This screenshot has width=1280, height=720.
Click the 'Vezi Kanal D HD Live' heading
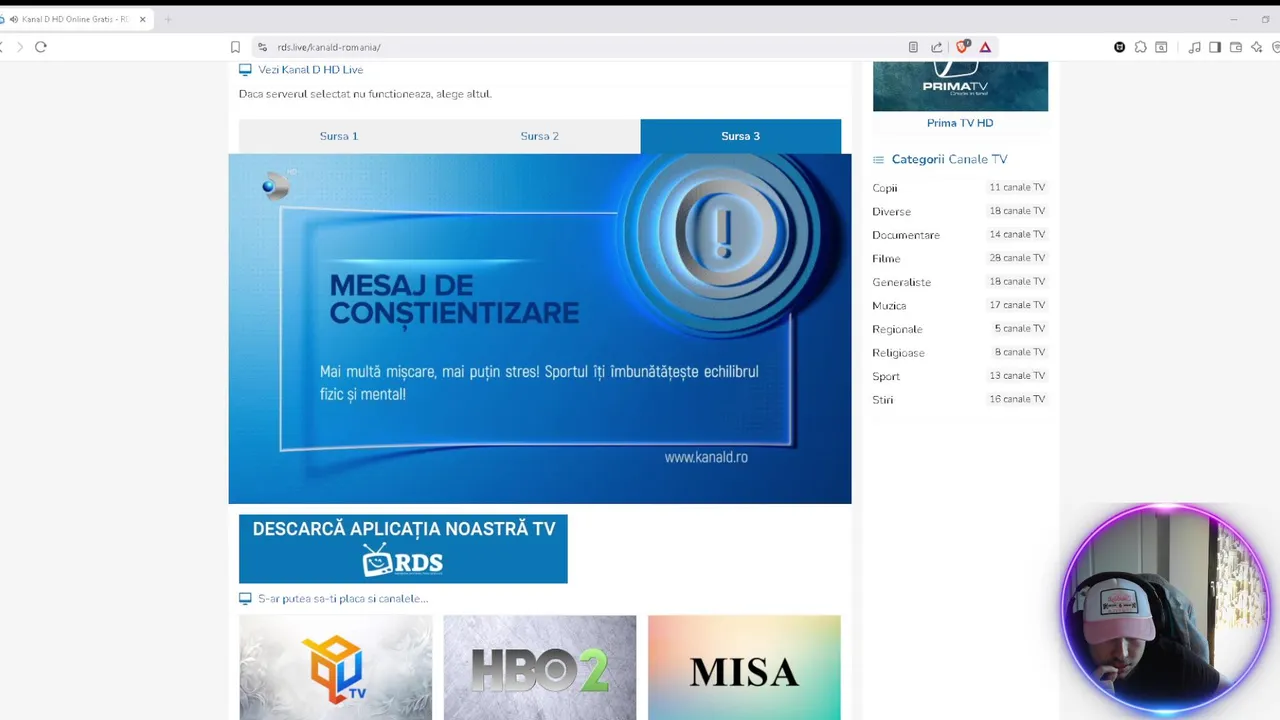(x=311, y=70)
